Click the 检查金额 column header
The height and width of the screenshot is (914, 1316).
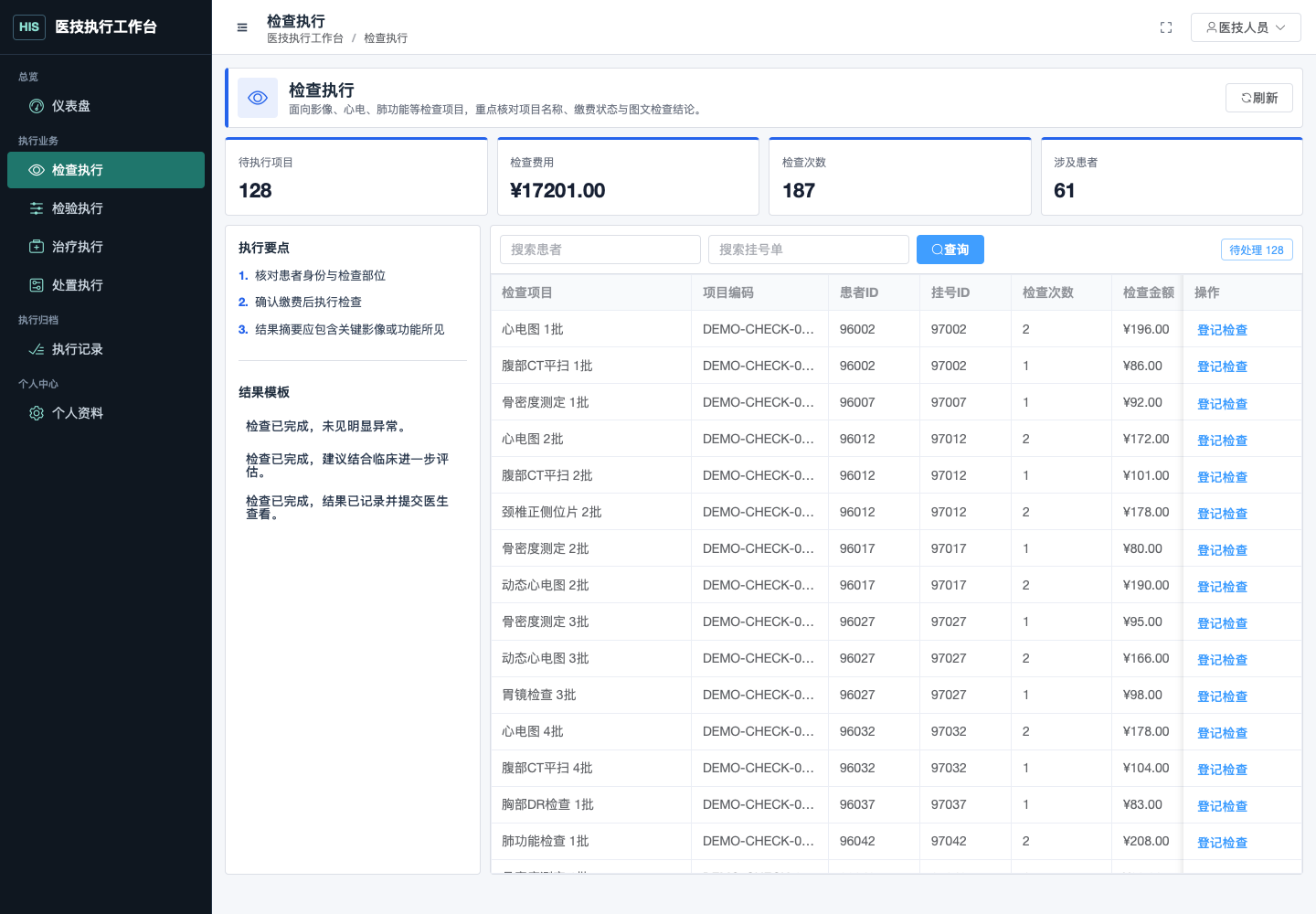tap(1149, 292)
